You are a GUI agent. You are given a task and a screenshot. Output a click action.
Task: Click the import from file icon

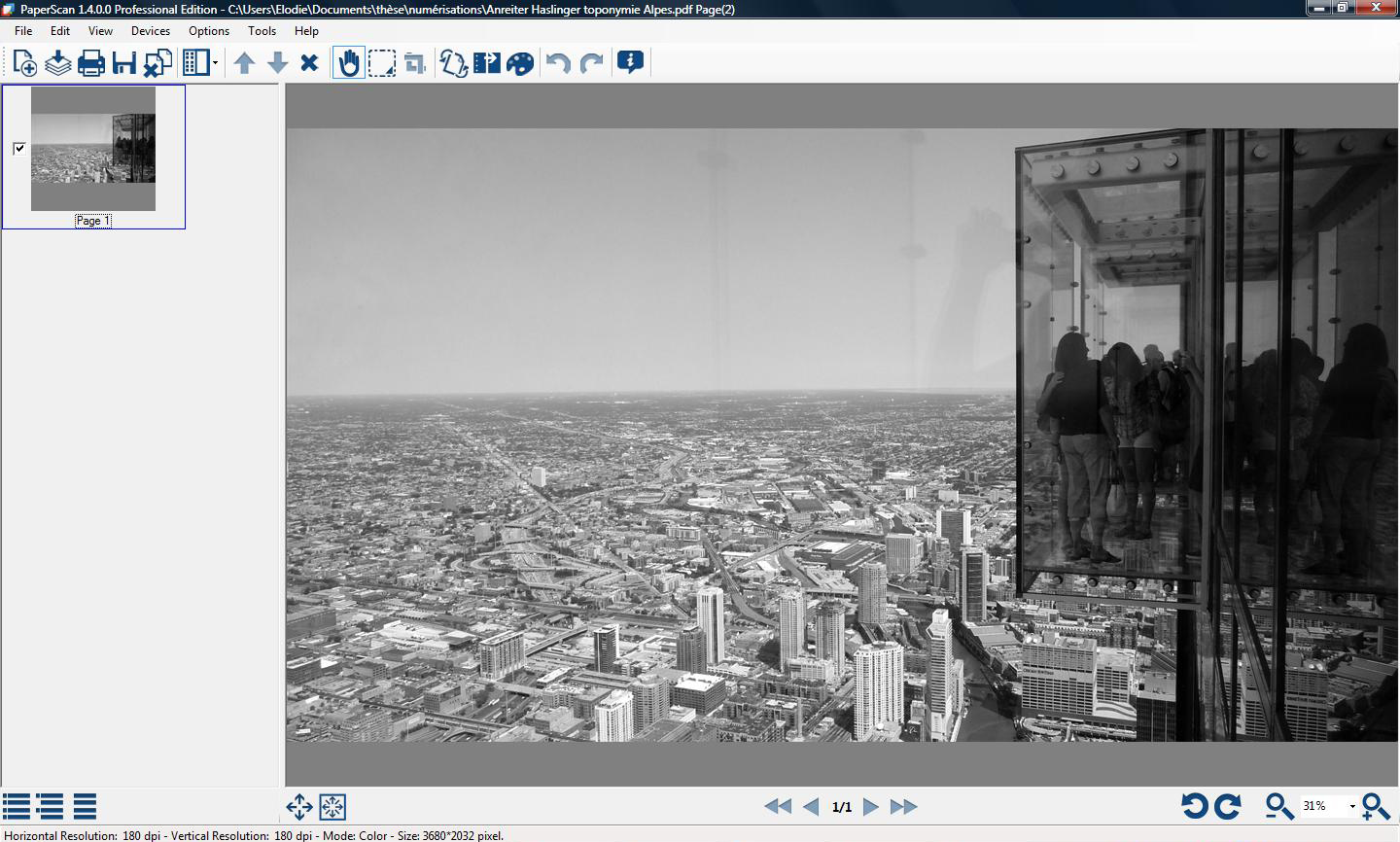coord(58,63)
